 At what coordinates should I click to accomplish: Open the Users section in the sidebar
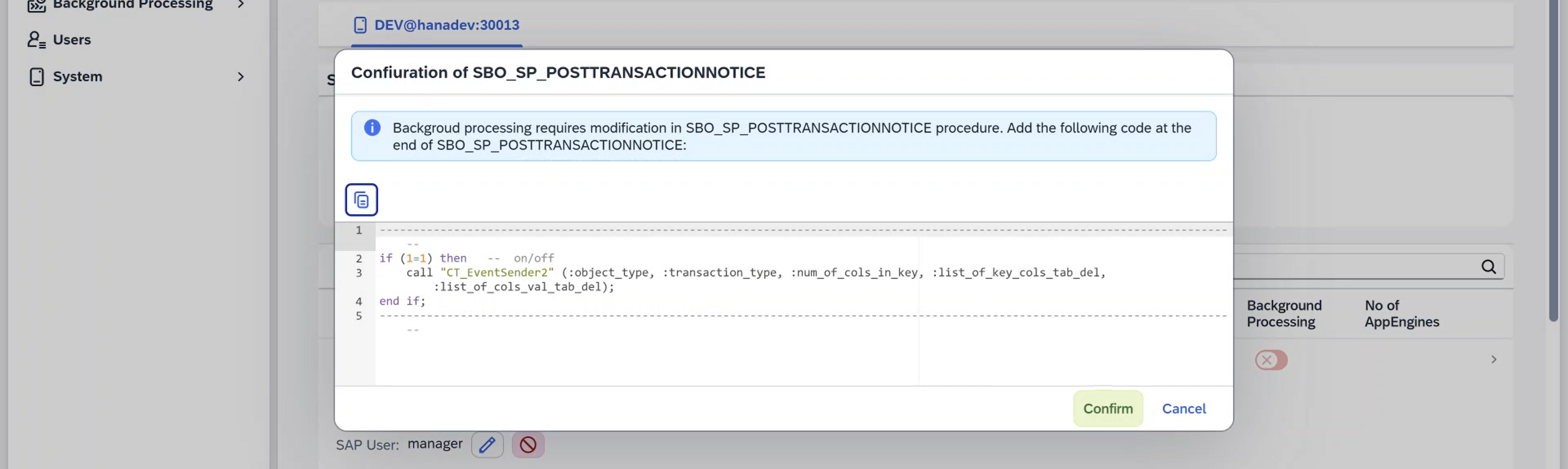pyautogui.click(x=72, y=39)
